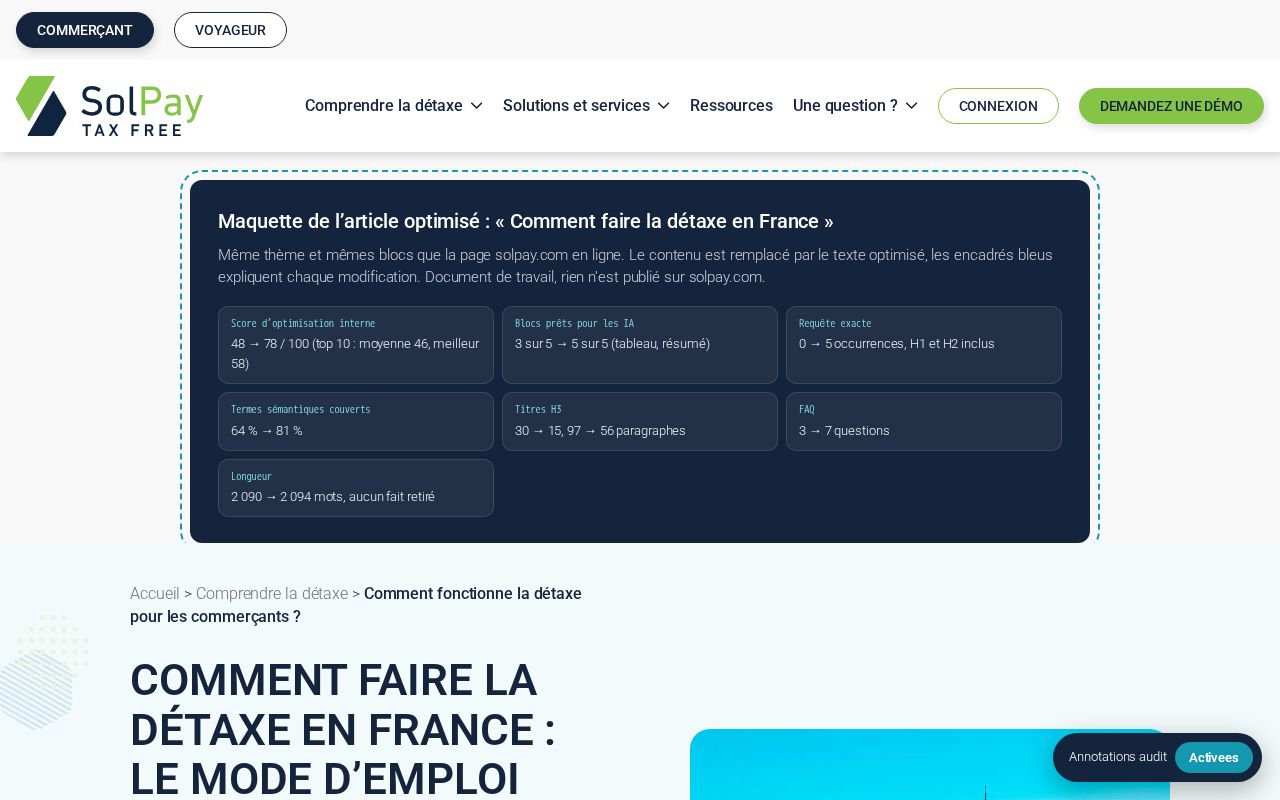Select the Commerçant audience pill
1280x800 pixels.
tap(85, 30)
